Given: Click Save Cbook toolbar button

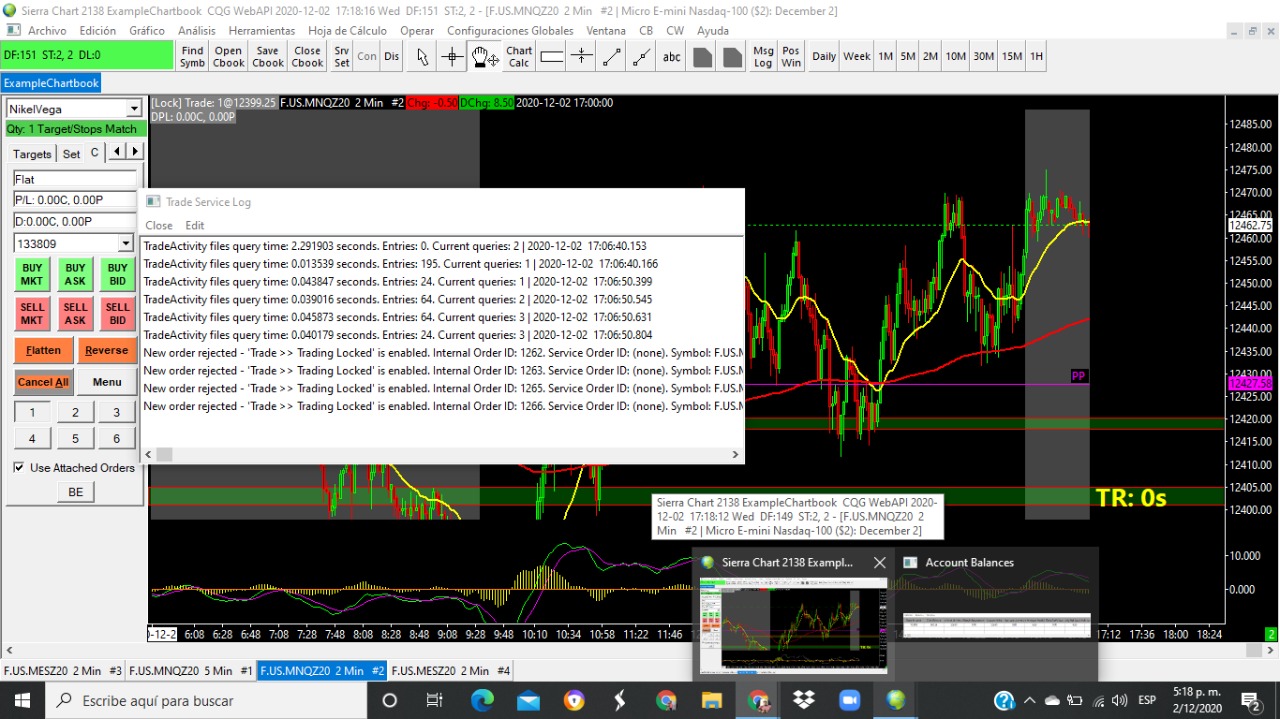Looking at the screenshot, I should pyautogui.click(x=267, y=57).
